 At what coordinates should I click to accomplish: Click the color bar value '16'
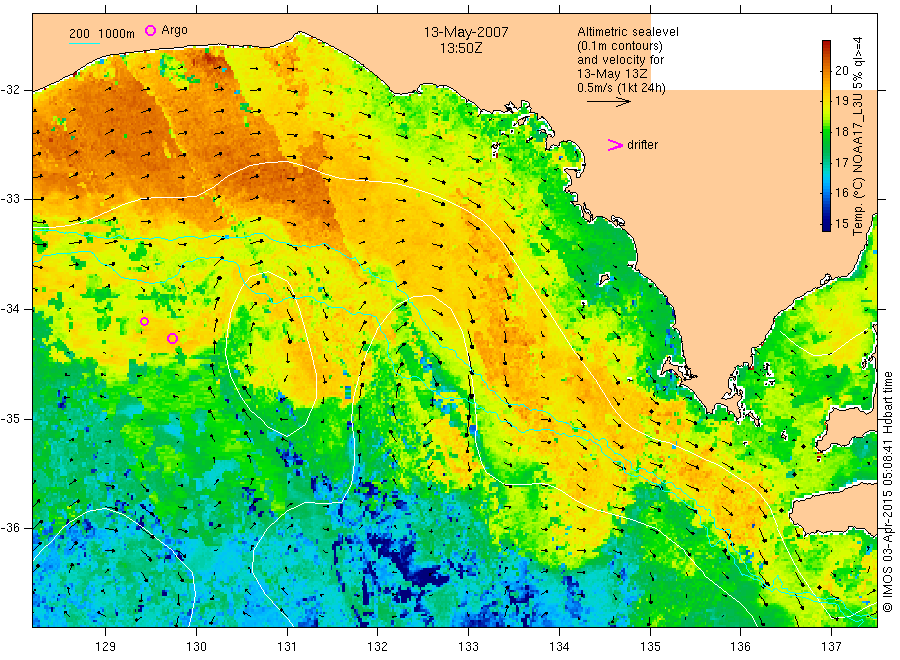click(x=841, y=193)
